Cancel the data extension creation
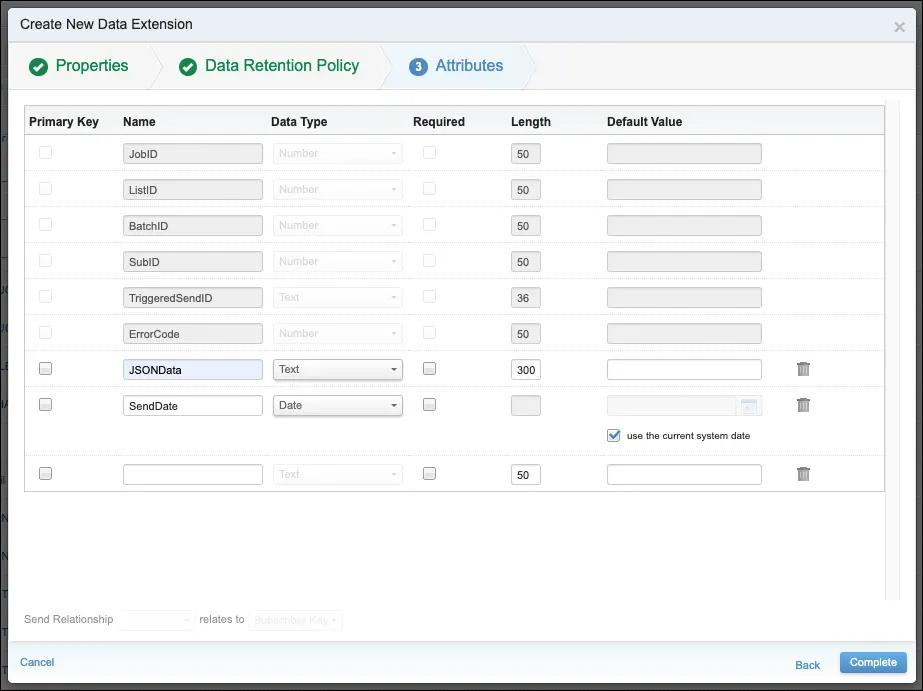Screen dimensions: 923x691 37,662
